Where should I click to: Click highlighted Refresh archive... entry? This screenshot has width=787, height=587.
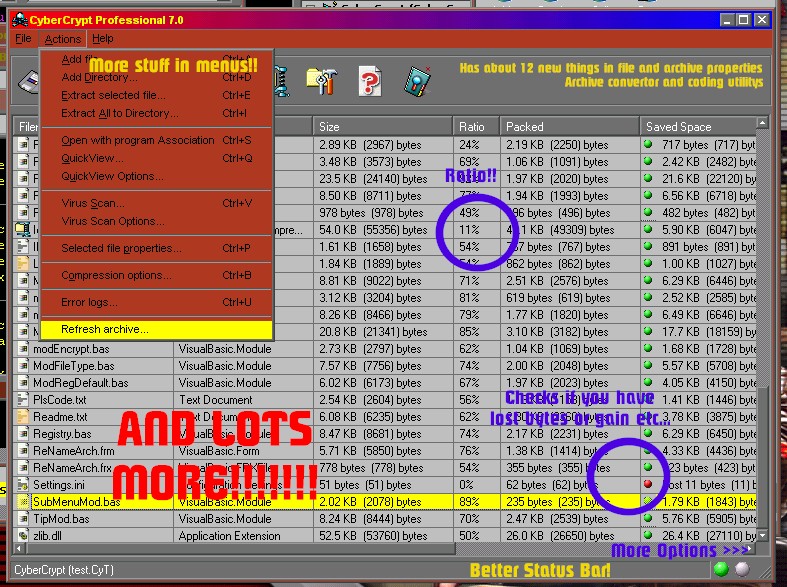point(156,330)
